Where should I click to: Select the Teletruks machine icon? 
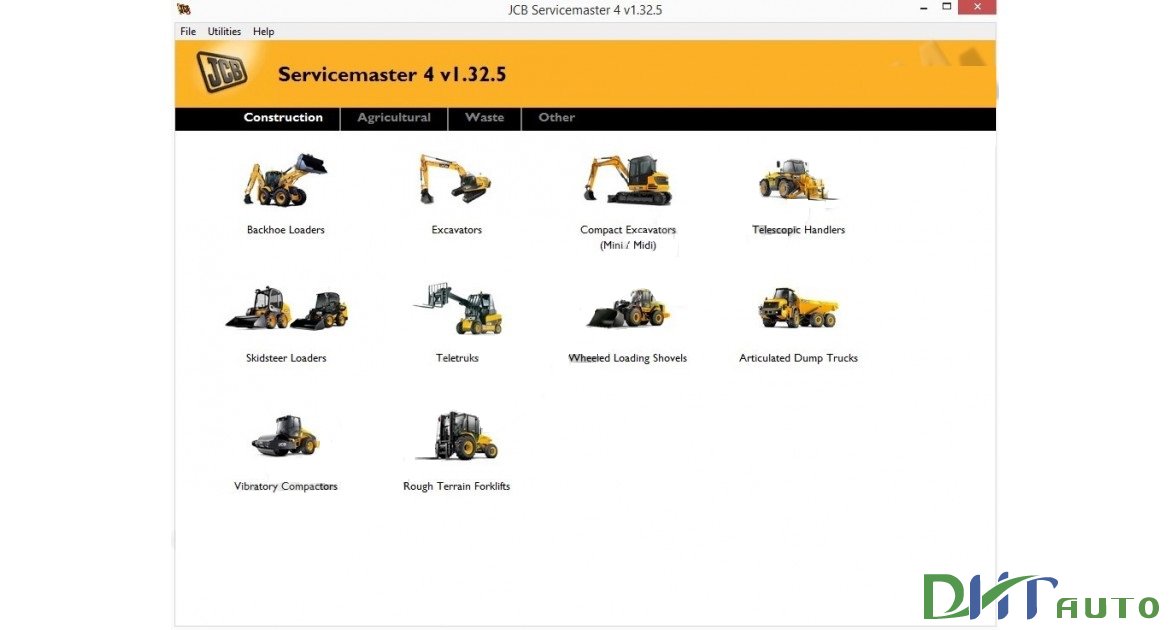coord(458,308)
